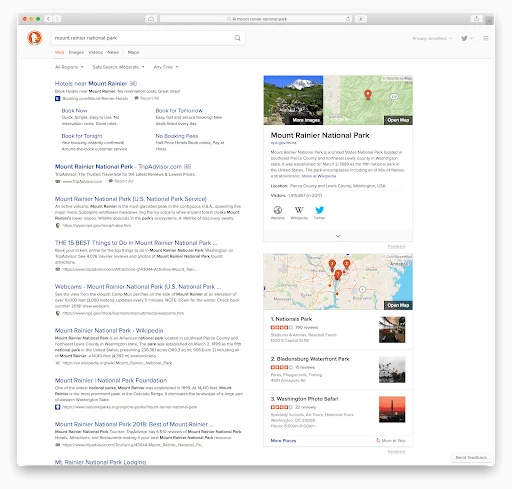This screenshot has height=489, width=512.
Task: Reload the page with the refresh icon
Action: (348, 19)
